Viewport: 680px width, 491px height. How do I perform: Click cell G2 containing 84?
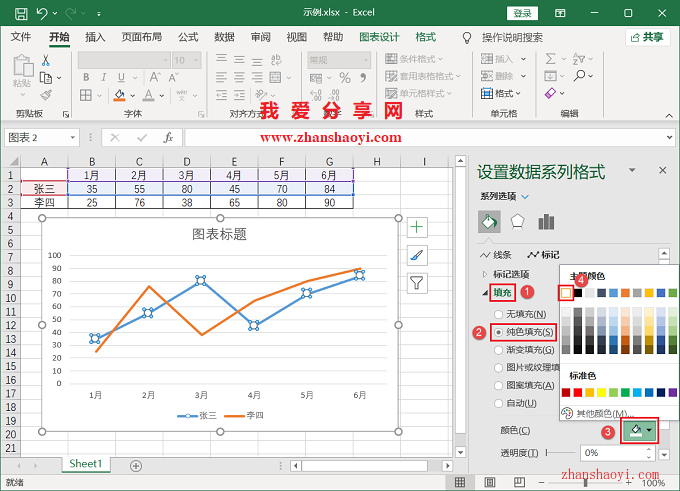330,189
